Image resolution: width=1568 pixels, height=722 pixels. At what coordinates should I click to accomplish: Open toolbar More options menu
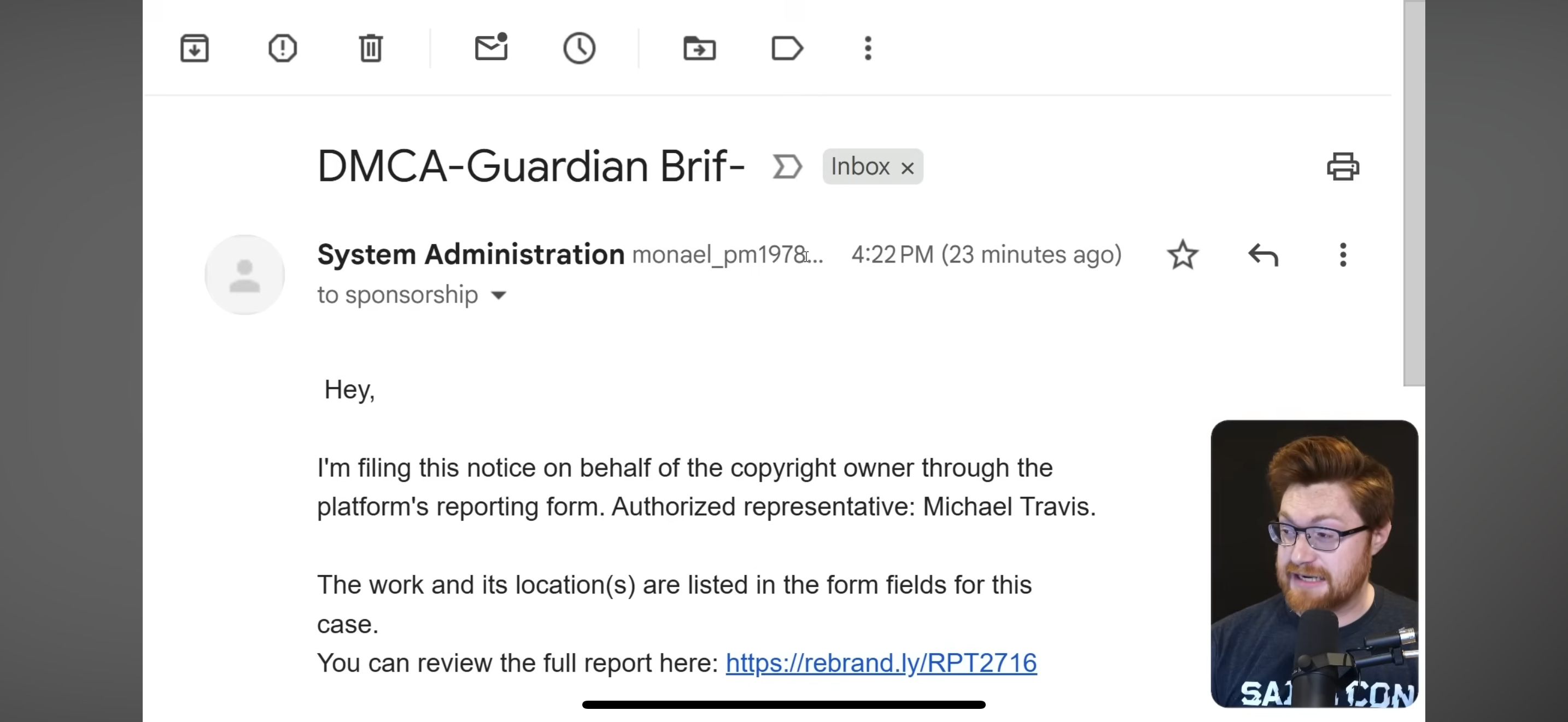click(868, 48)
